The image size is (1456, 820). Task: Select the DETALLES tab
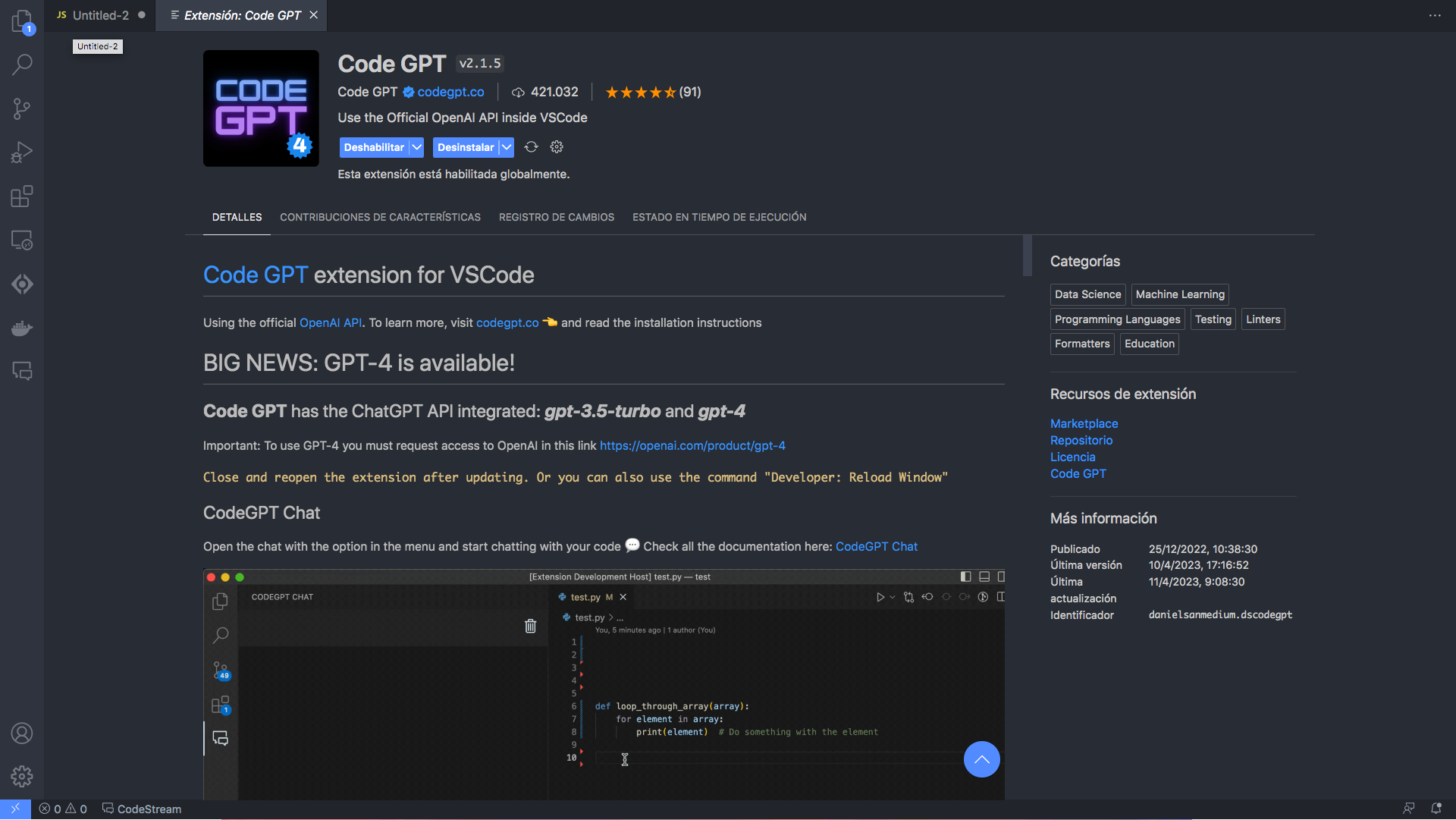237,217
